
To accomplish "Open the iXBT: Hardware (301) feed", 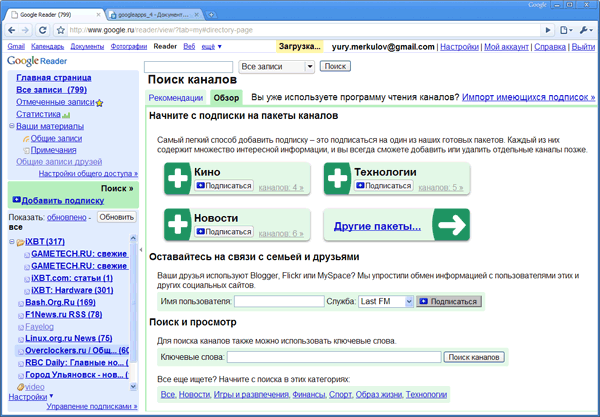I will (72, 290).
